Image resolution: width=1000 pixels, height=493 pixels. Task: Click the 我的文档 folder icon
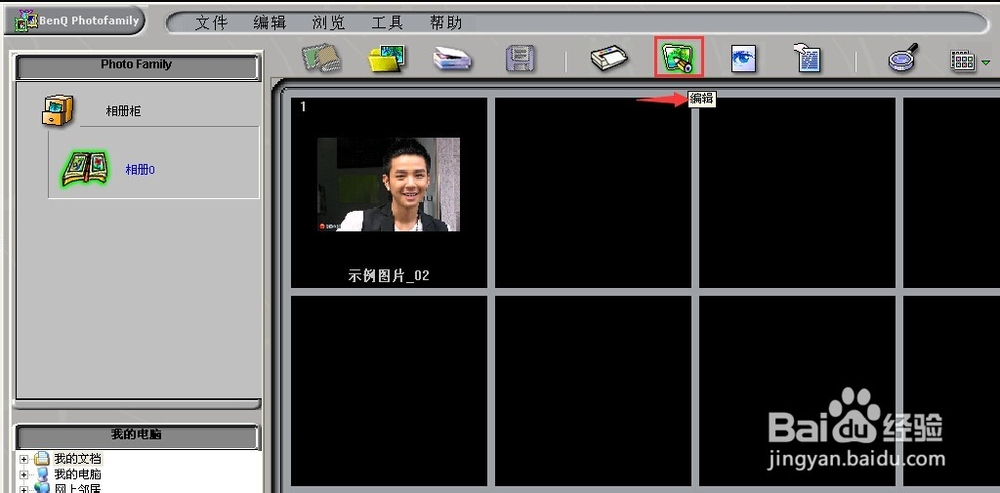pyautogui.click(x=41, y=459)
